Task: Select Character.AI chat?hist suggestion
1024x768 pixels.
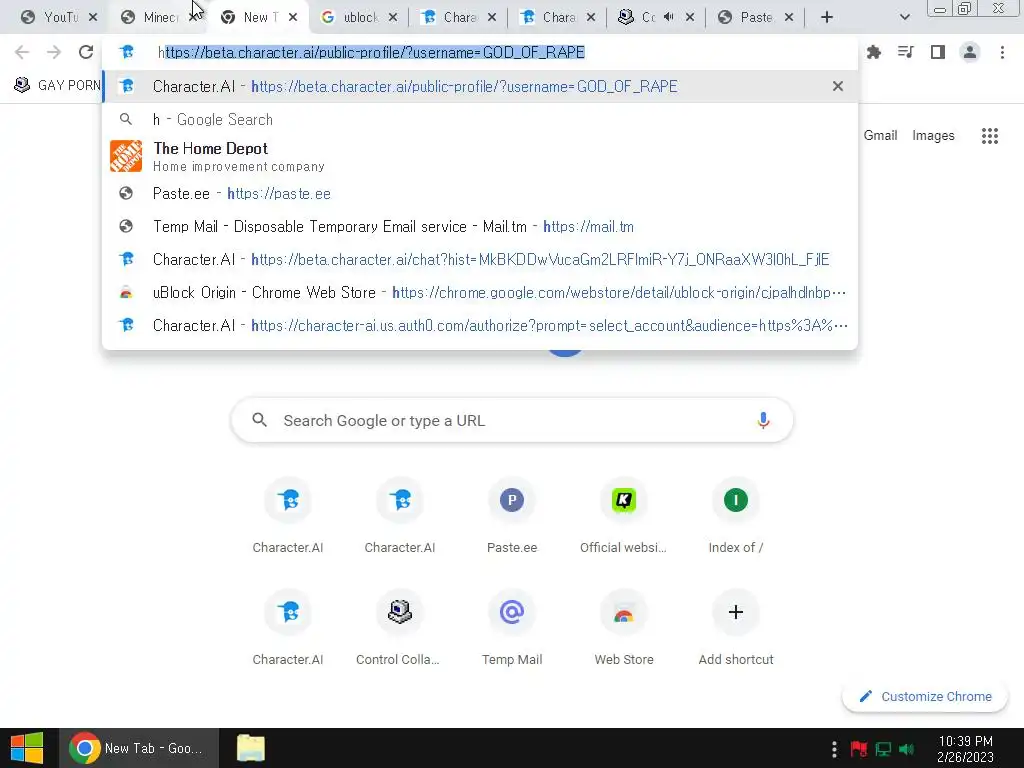Action: click(x=480, y=259)
